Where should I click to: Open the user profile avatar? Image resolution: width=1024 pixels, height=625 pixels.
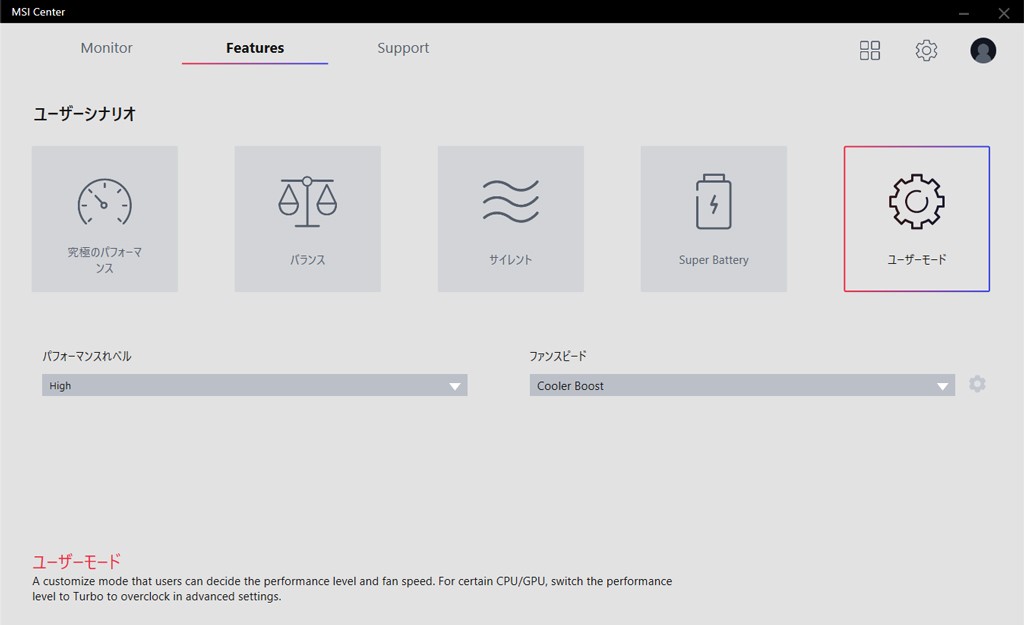[983, 50]
